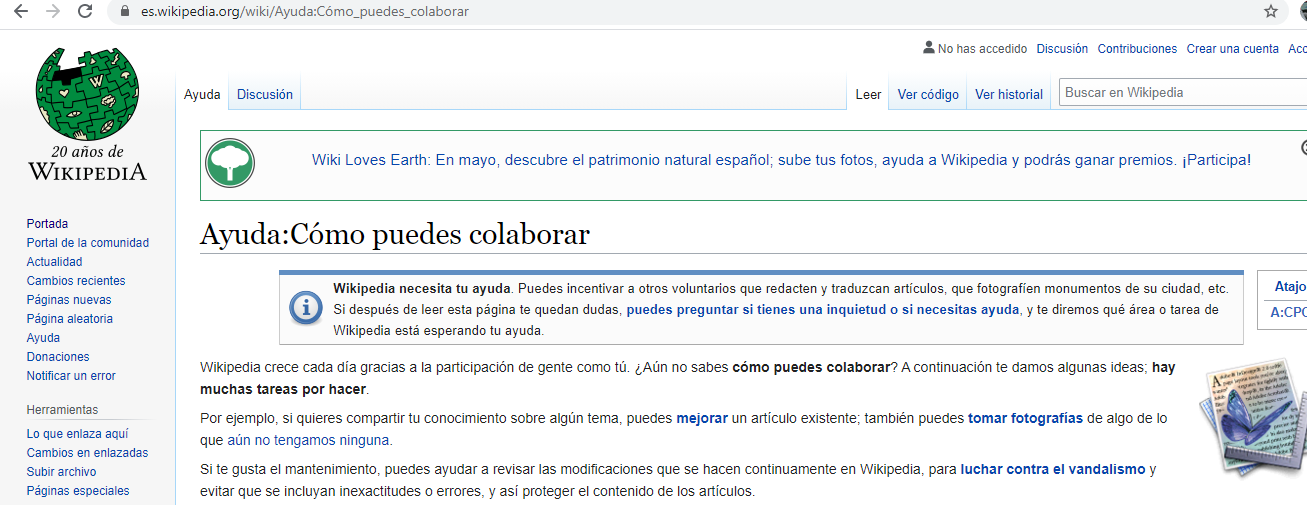The image size is (1307, 505).
Task: Click the Cambios recientes sidebar link
Action: click(76, 281)
